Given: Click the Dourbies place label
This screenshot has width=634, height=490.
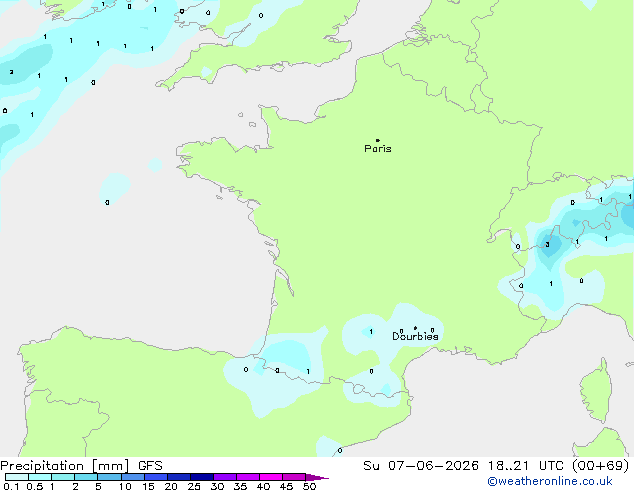Looking at the screenshot, I should coord(415,336).
